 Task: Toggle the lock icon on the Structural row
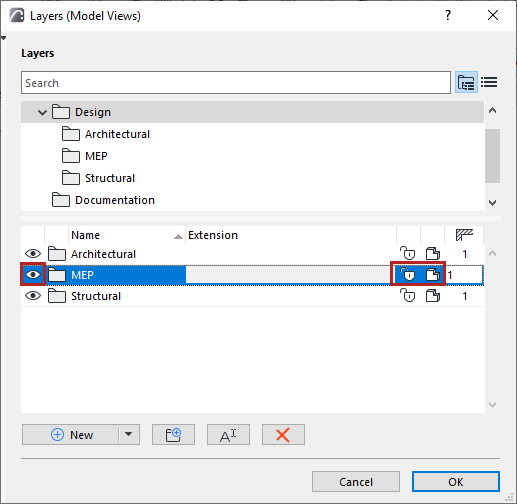click(407, 296)
